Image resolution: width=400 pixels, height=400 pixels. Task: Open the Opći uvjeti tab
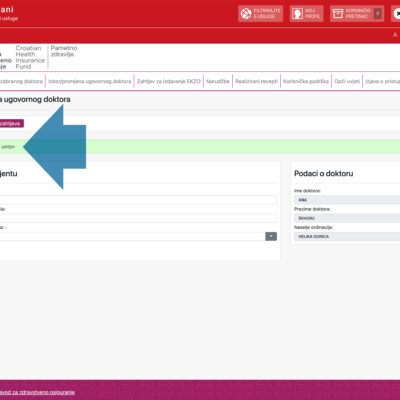click(347, 81)
